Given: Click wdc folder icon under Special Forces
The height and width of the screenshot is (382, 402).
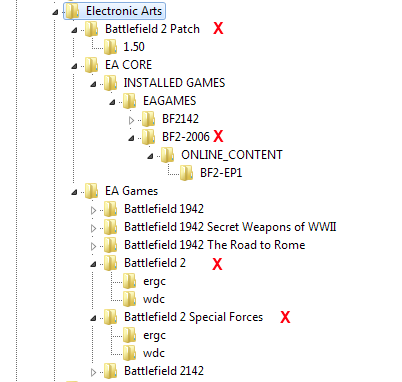Looking at the screenshot, I should tap(130, 353).
